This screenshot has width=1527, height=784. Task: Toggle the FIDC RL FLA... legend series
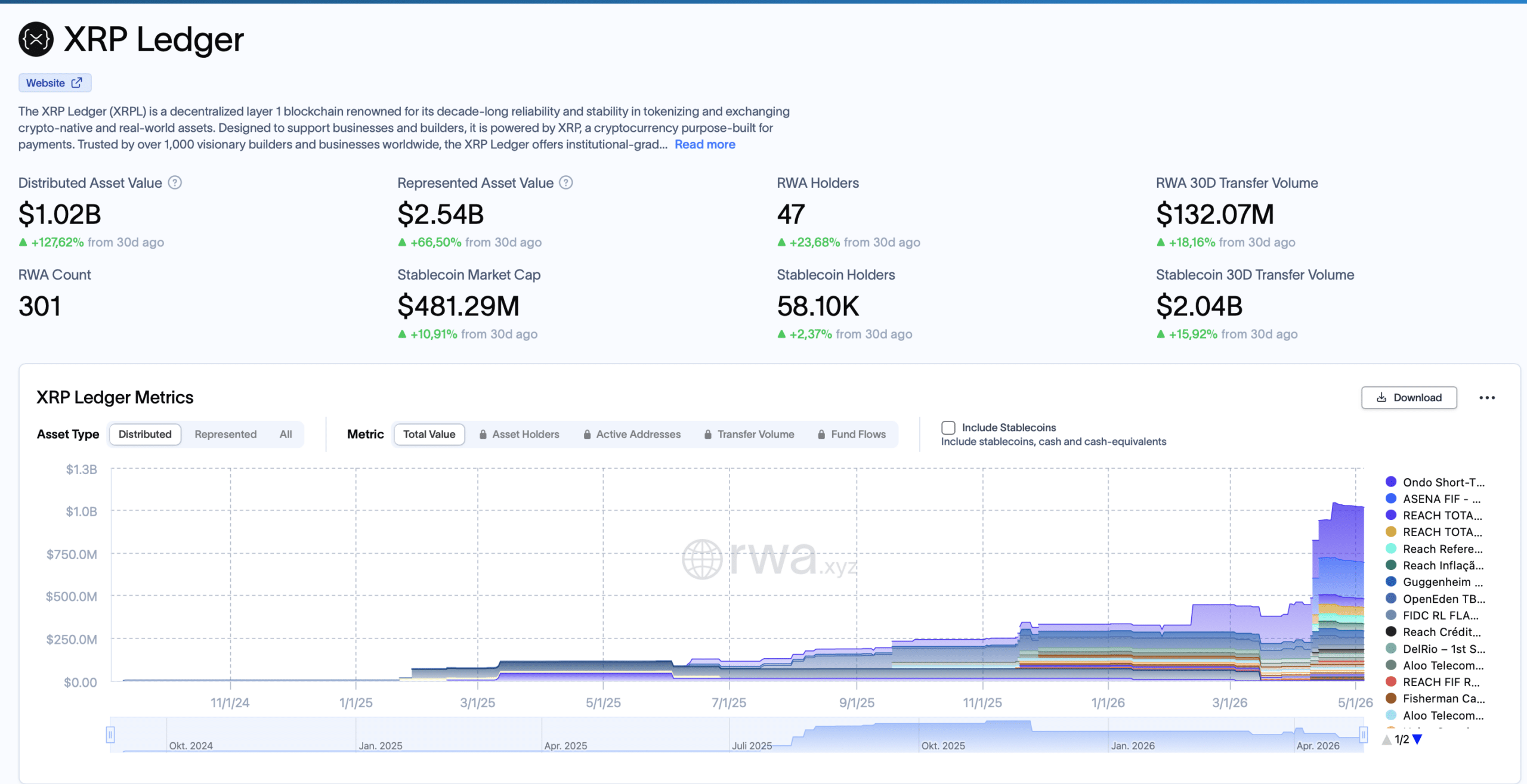point(1432,616)
